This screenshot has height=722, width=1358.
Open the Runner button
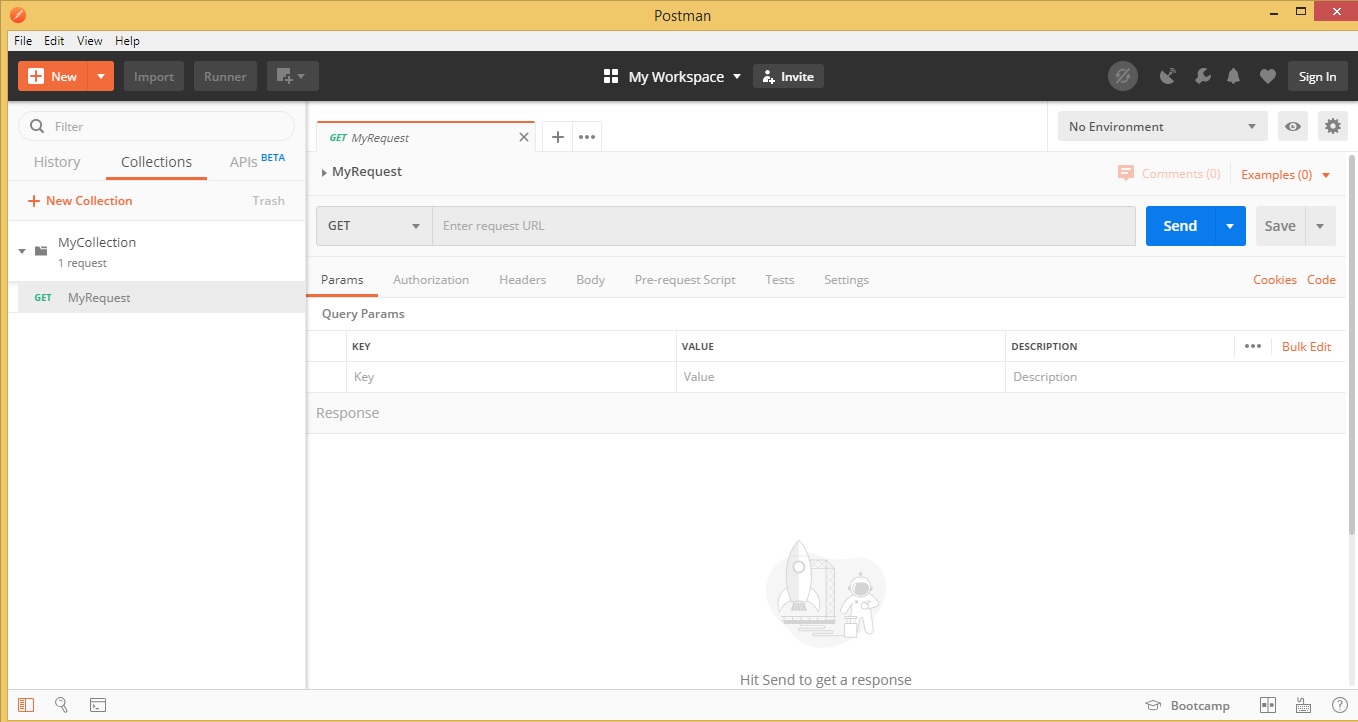coord(225,76)
